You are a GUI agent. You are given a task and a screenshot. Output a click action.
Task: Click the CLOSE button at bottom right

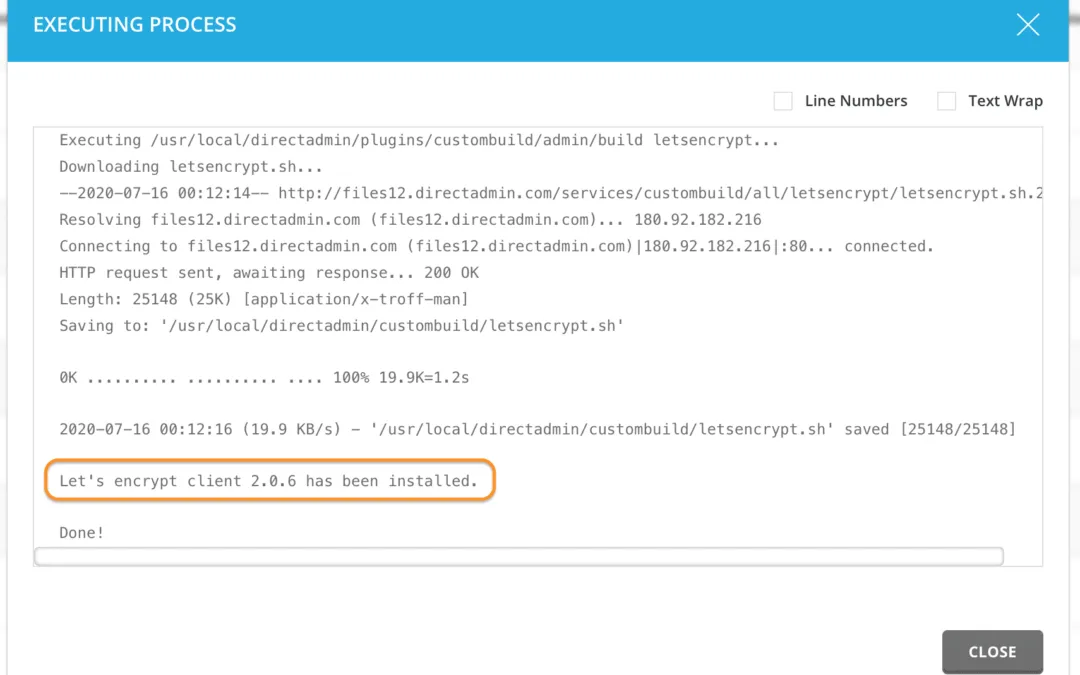tap(992, 651)
